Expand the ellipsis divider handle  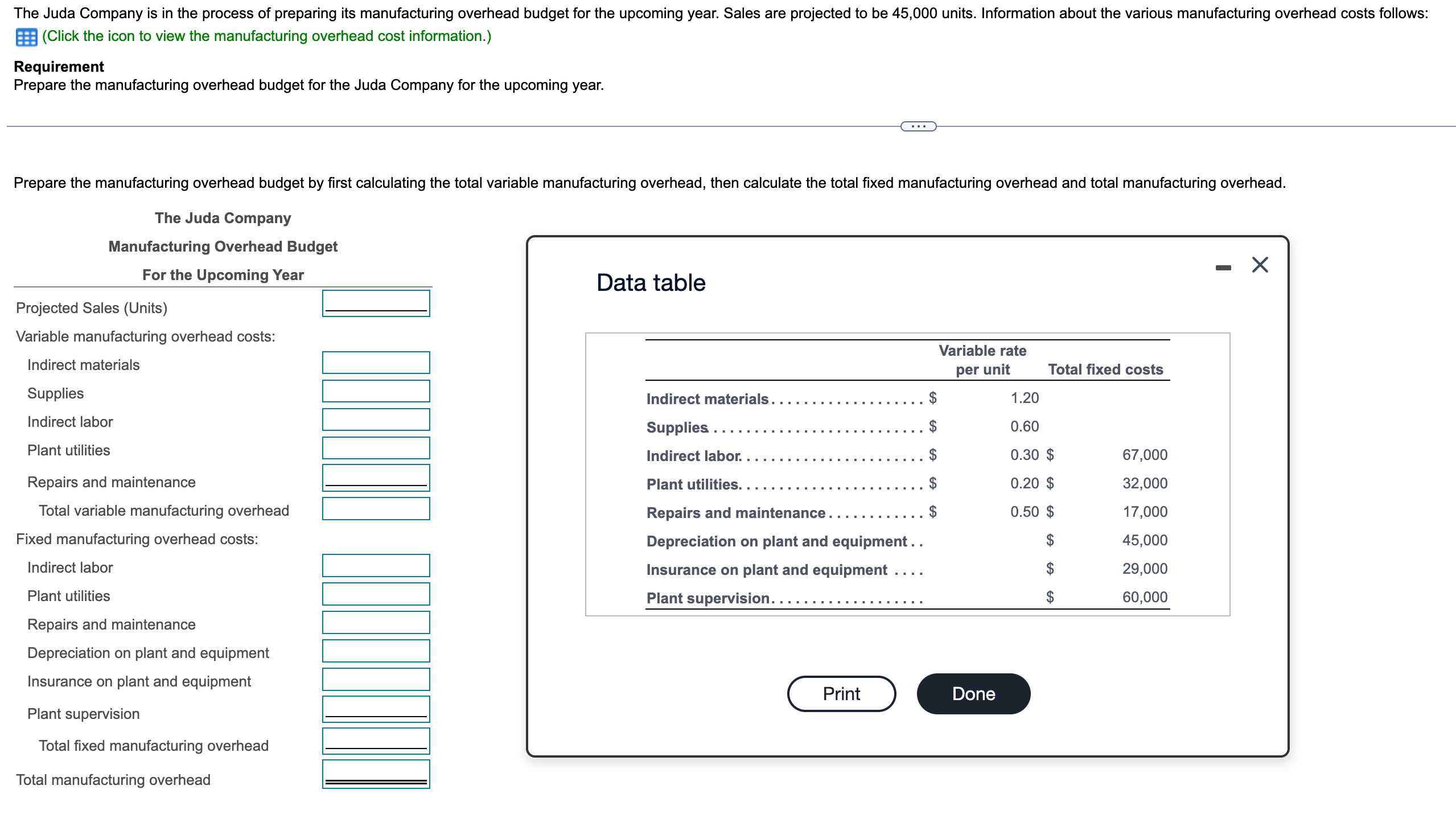tap(918, 126)
